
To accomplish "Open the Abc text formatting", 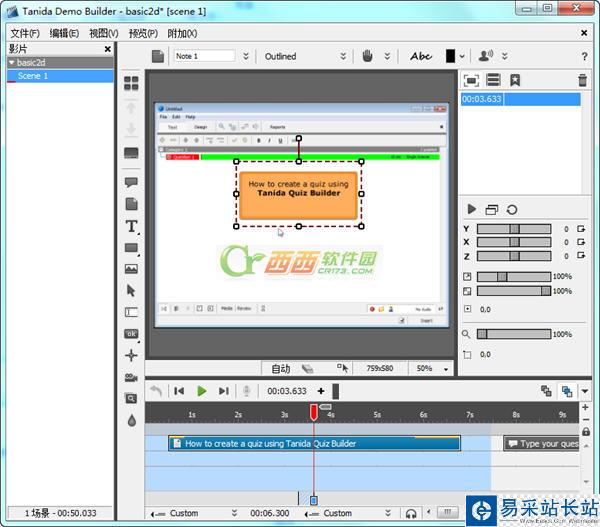I will pyautogui.click(x=421, y=56).
